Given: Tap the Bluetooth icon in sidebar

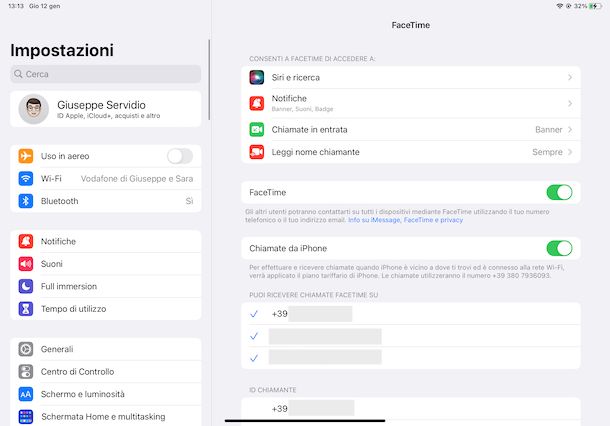Looking at the screenshot, I should coord(26,201).
